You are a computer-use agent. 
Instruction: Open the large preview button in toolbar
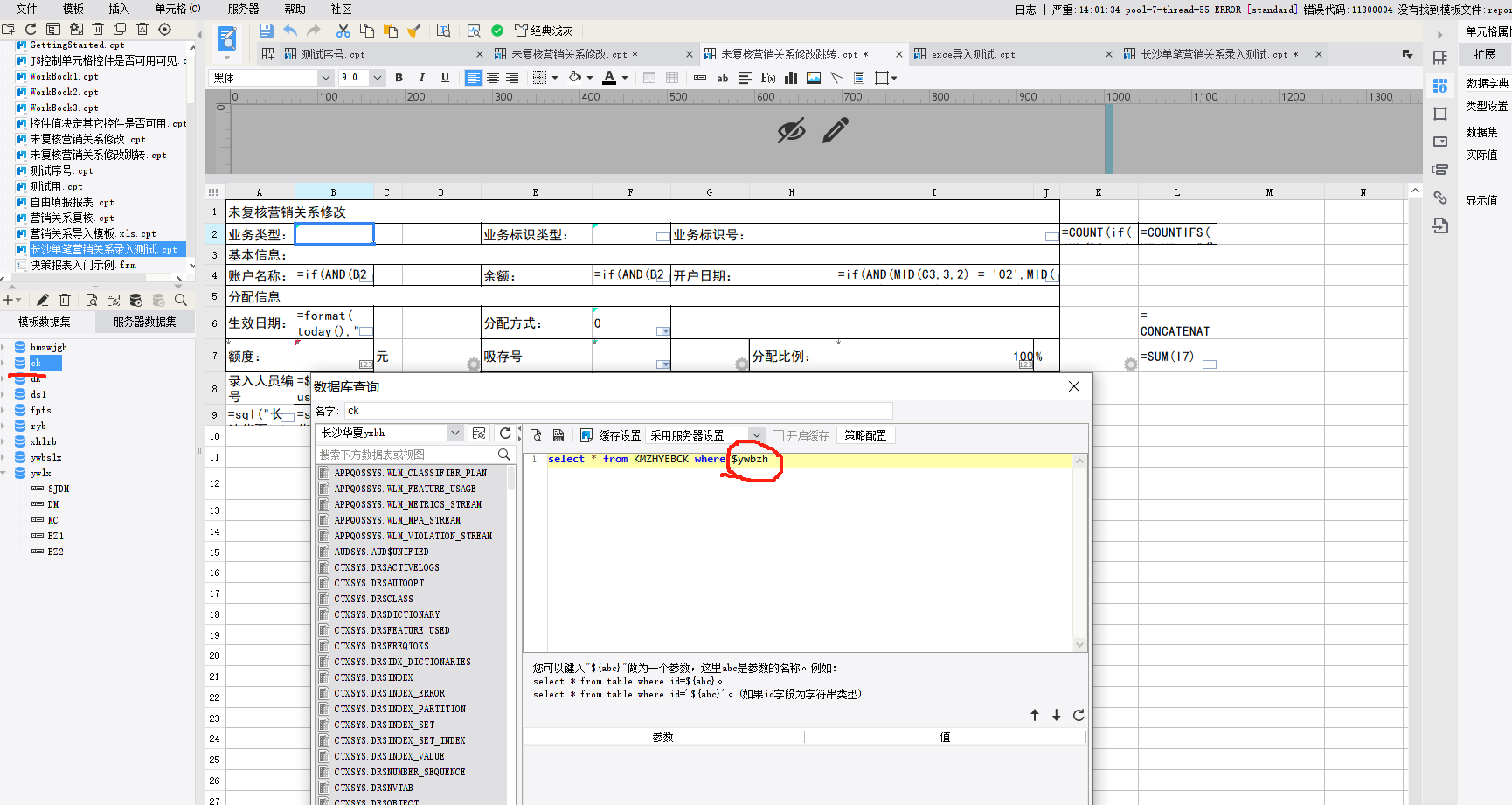coord(227,38)
